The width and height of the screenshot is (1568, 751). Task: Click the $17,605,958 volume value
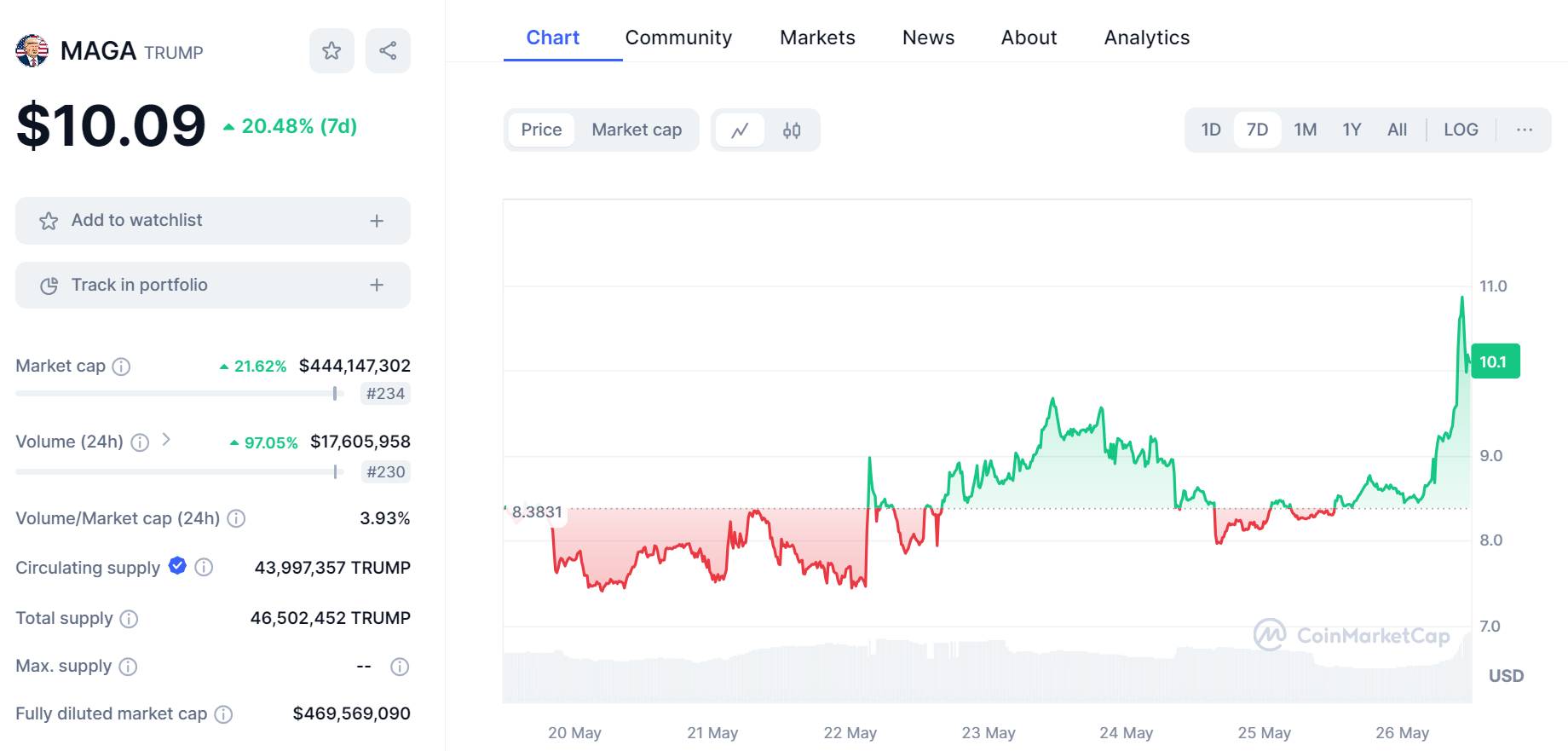tap(360, 442)
